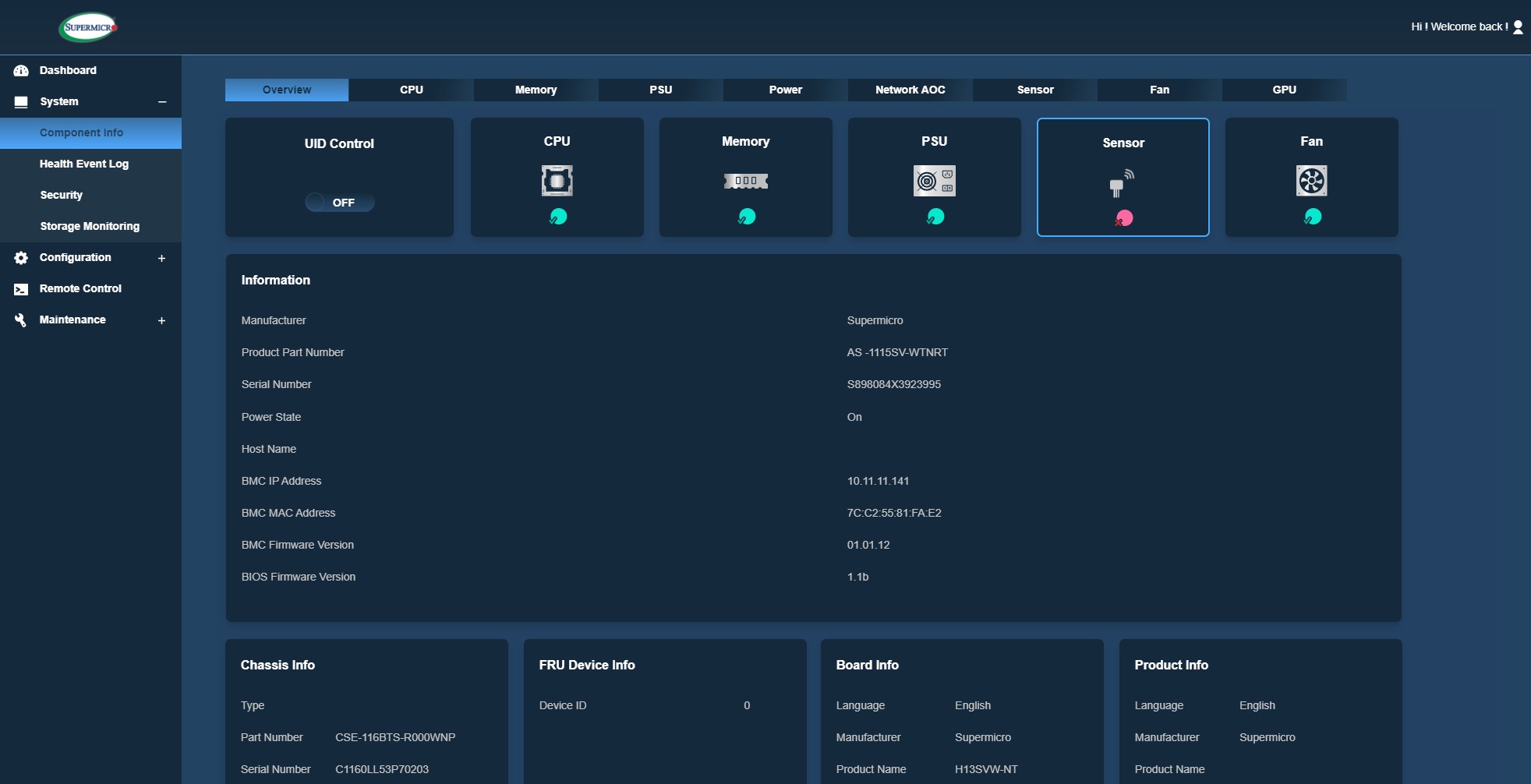Toggle the UID Control switch

tap(340, 203)
